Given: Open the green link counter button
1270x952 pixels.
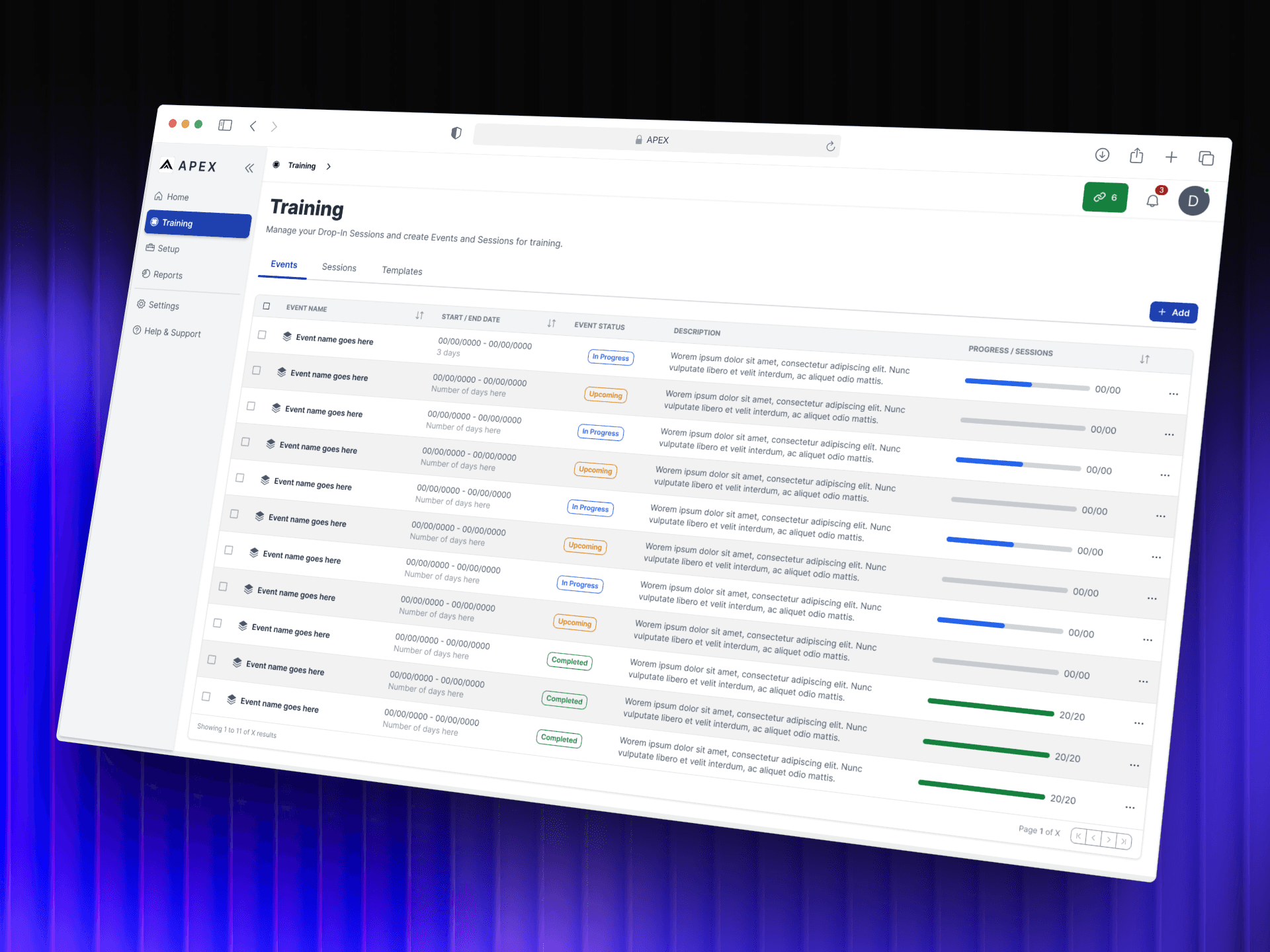Looking at the screenshot, I should pos(1105,197).
